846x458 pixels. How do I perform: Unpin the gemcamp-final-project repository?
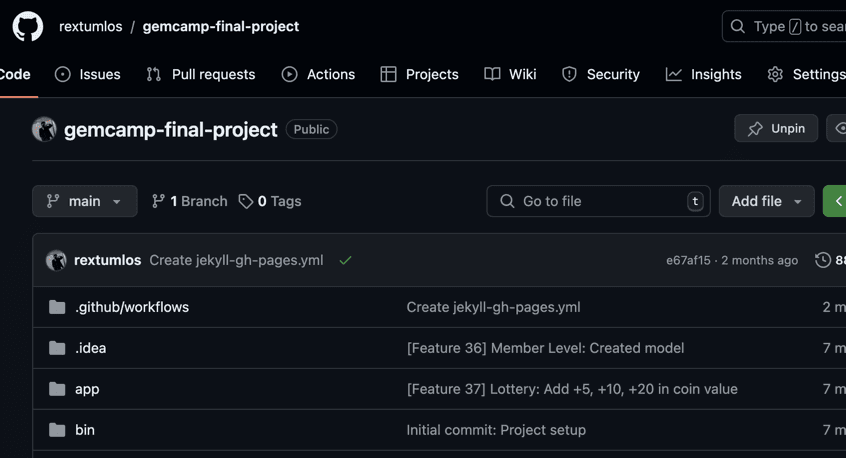(x=776, y=129)
